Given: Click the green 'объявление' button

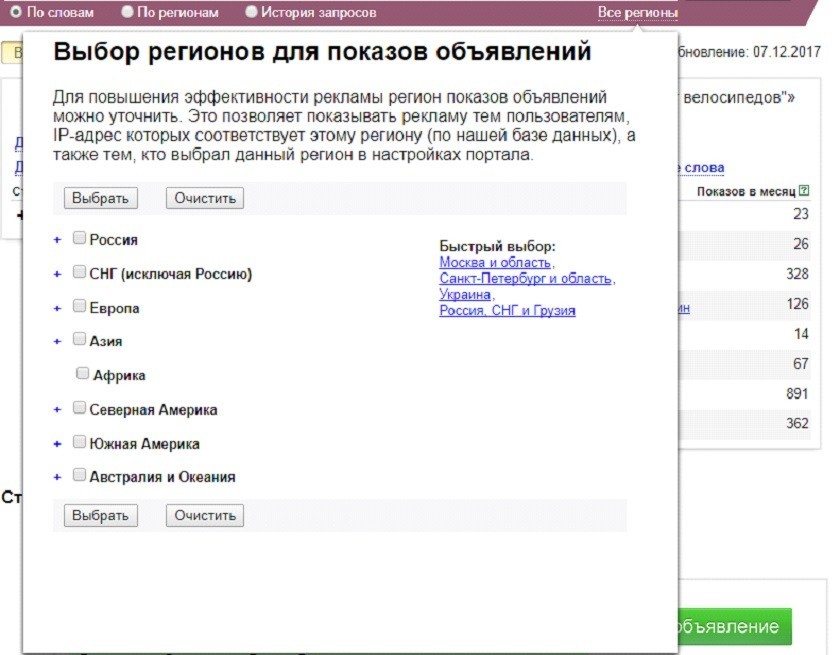Looking at the screenshot, I should (x=734, y=626).
